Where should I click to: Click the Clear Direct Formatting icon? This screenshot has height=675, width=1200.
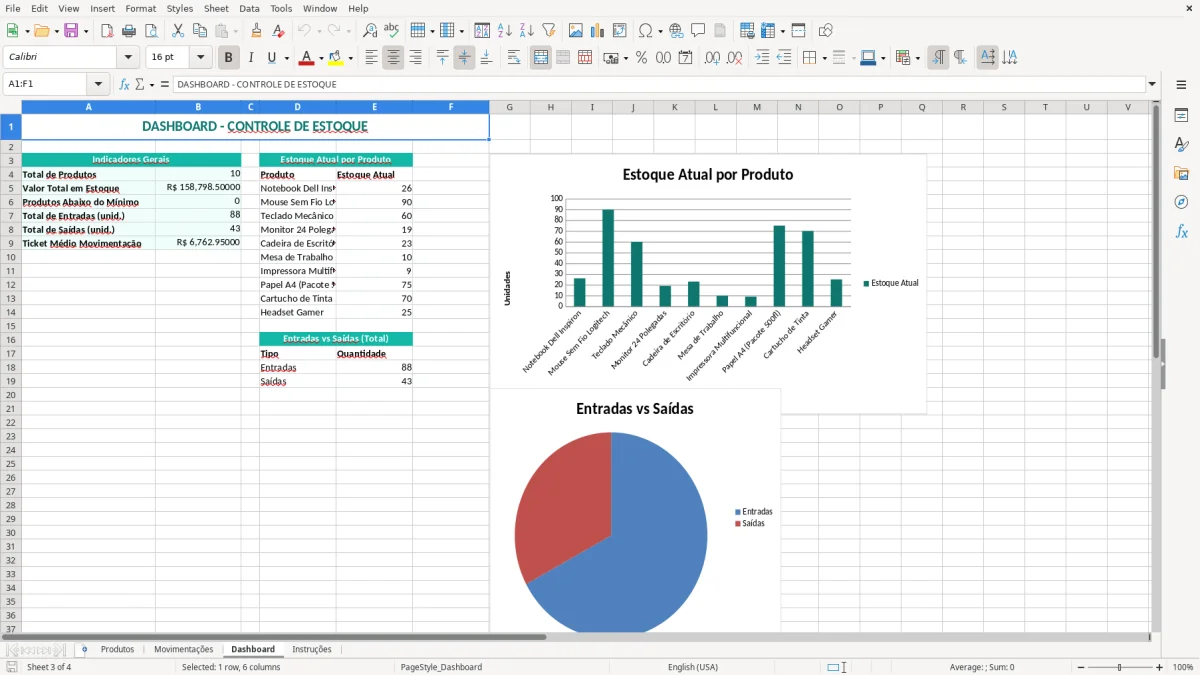pyautogui.click(x=278, y=30)
